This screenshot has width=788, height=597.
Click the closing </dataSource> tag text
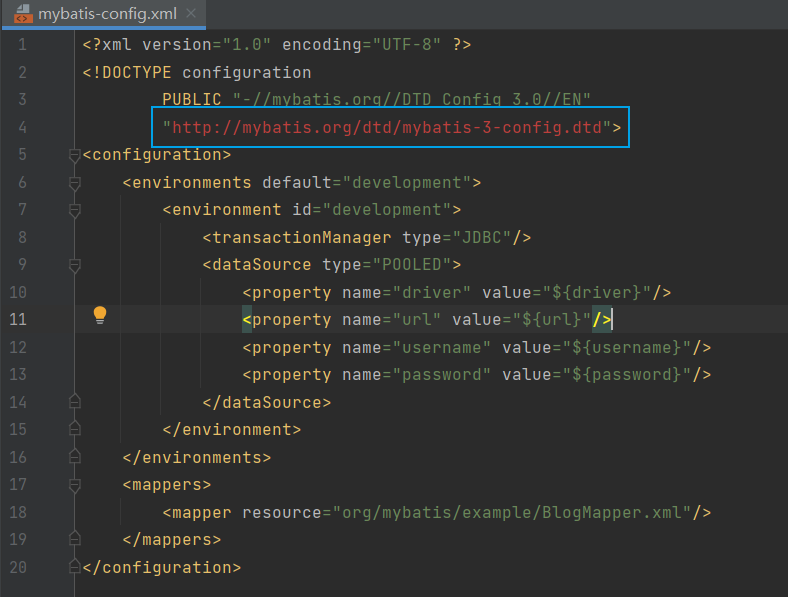pos(266,403)
